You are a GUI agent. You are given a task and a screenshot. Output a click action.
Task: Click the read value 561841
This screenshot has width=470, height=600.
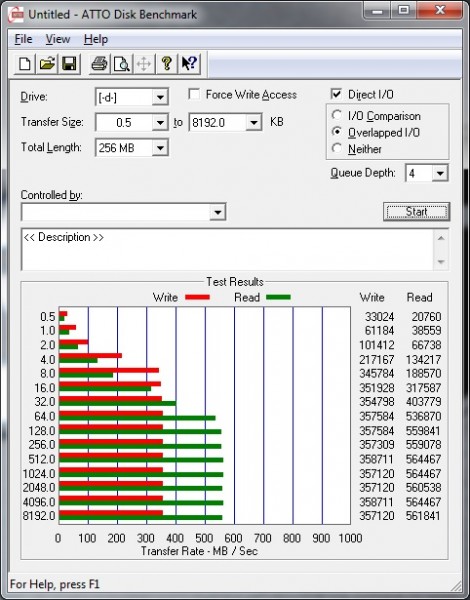[423, 516]
